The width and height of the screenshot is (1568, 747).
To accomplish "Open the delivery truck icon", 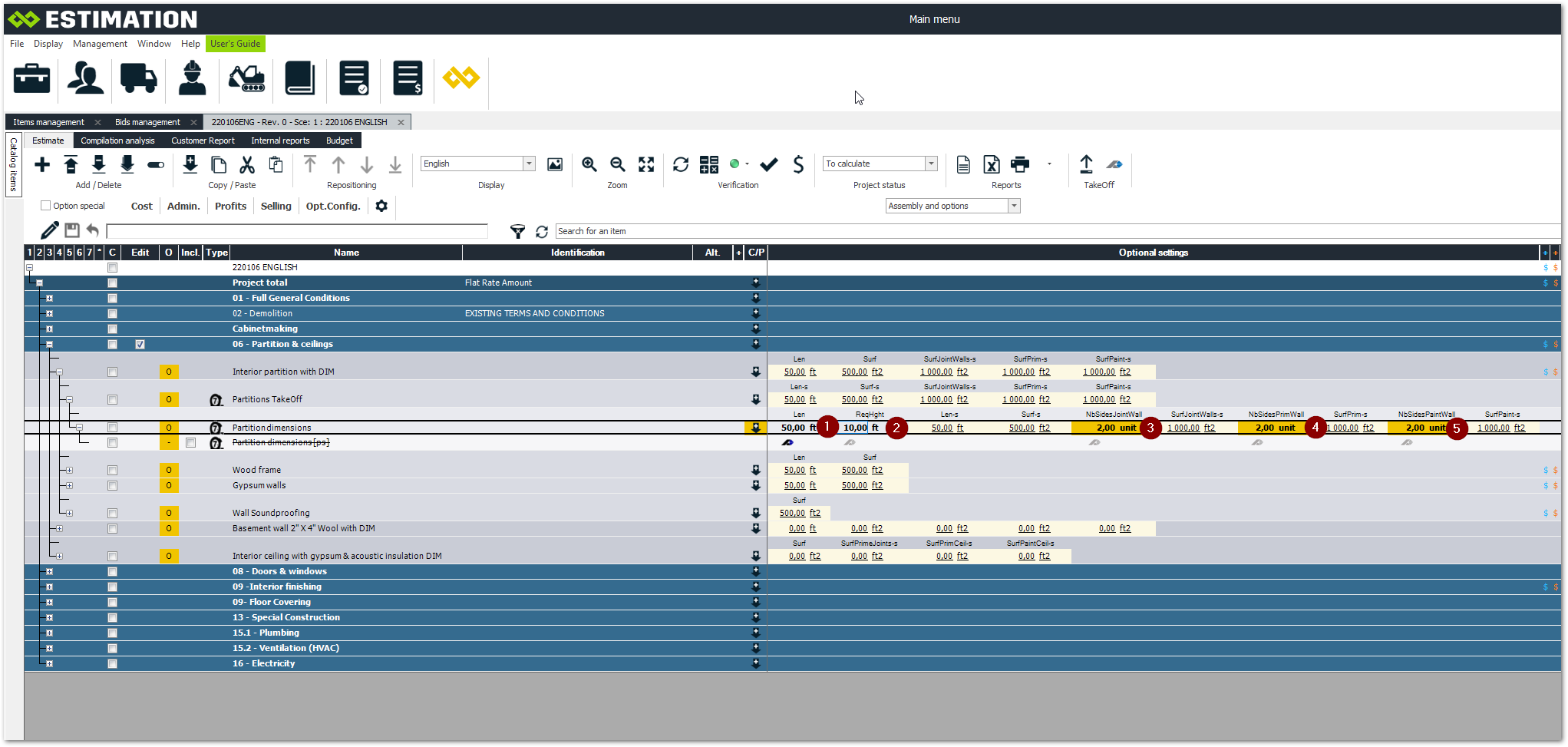I will 138,78.
